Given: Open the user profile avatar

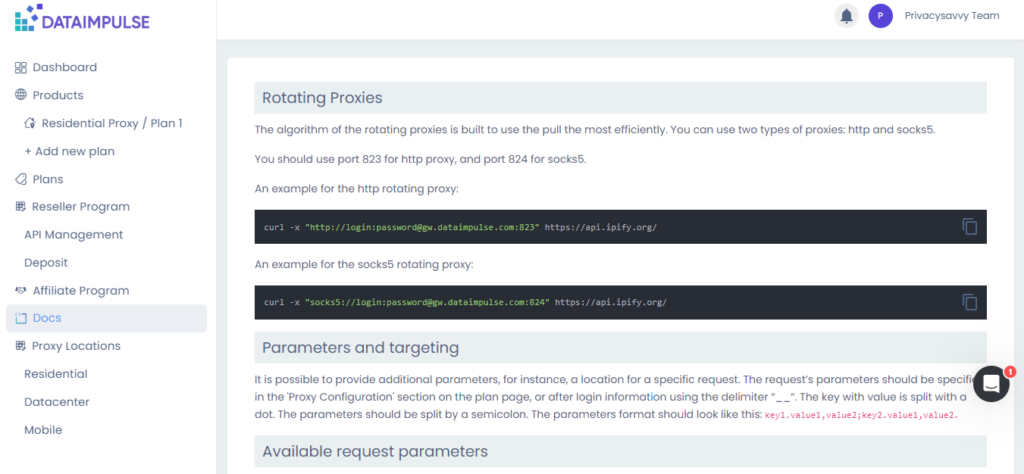Looking at the screenshot, I should coord(880,16).
